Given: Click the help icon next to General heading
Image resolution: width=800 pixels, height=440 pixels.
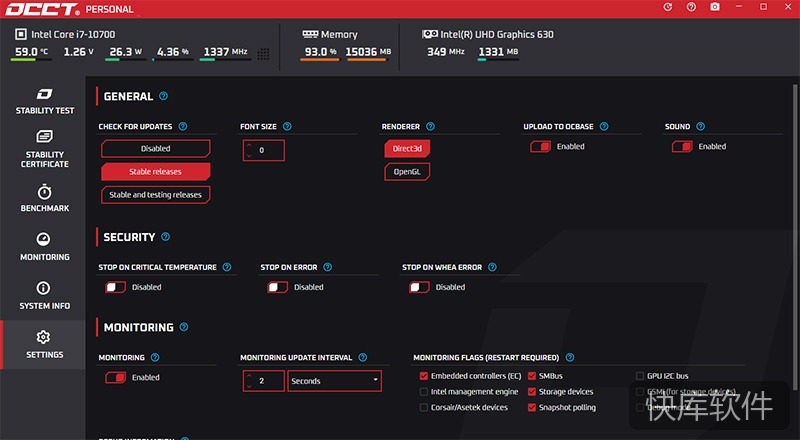Looking at the screenshot, I should [x=163, y=96].
